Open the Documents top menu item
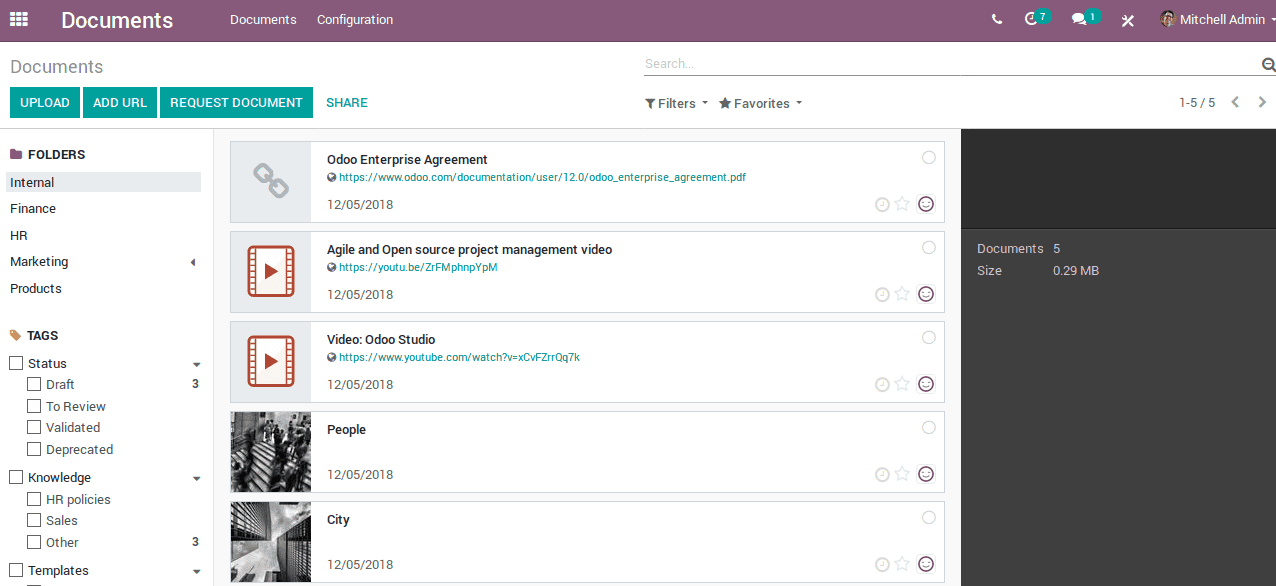 (x=263, y=19)
